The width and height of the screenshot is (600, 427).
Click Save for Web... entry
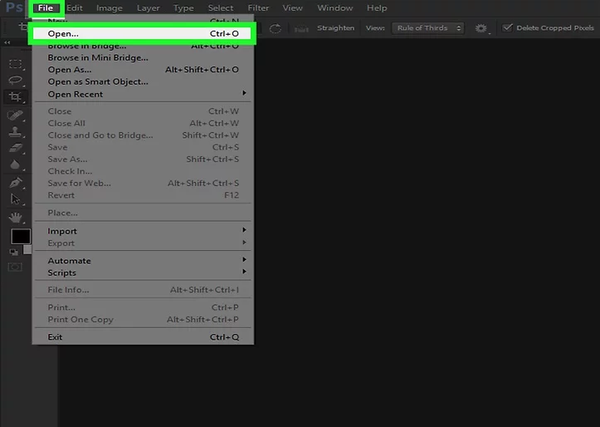point(143,183)
